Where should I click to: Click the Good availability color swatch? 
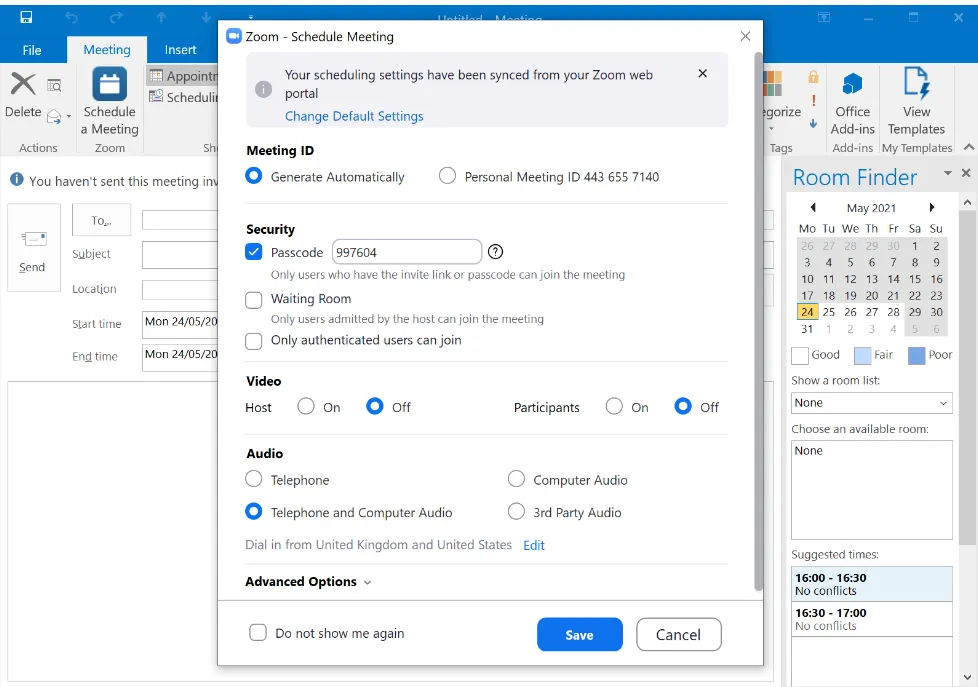[x=800, y=356]
